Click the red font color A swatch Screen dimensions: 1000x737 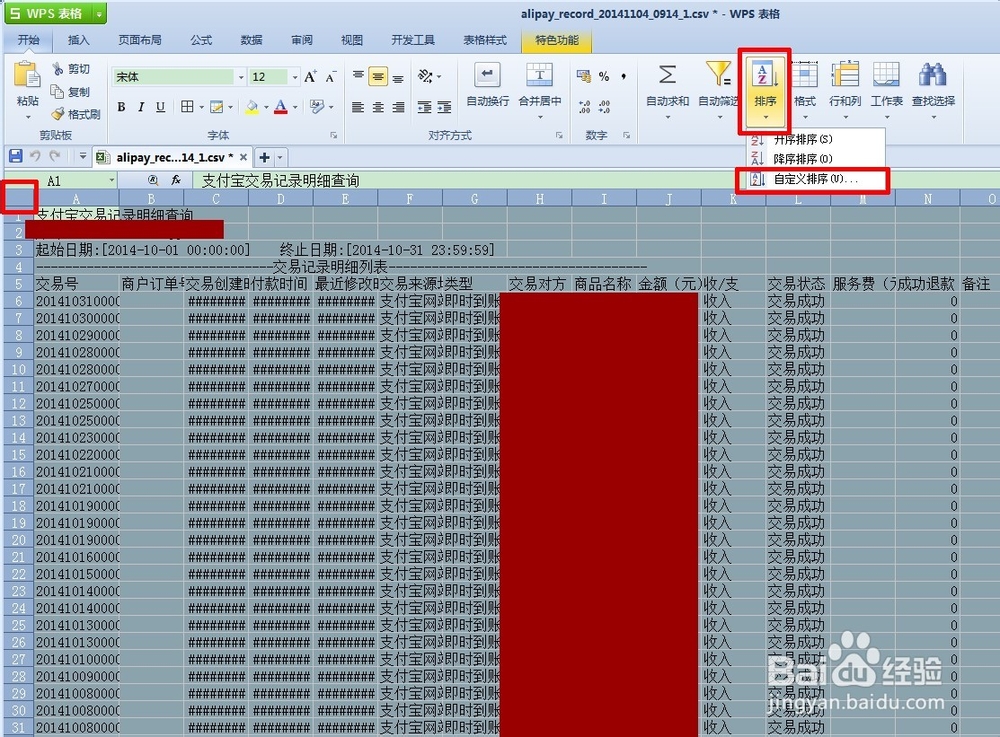[x=281, y=107]
